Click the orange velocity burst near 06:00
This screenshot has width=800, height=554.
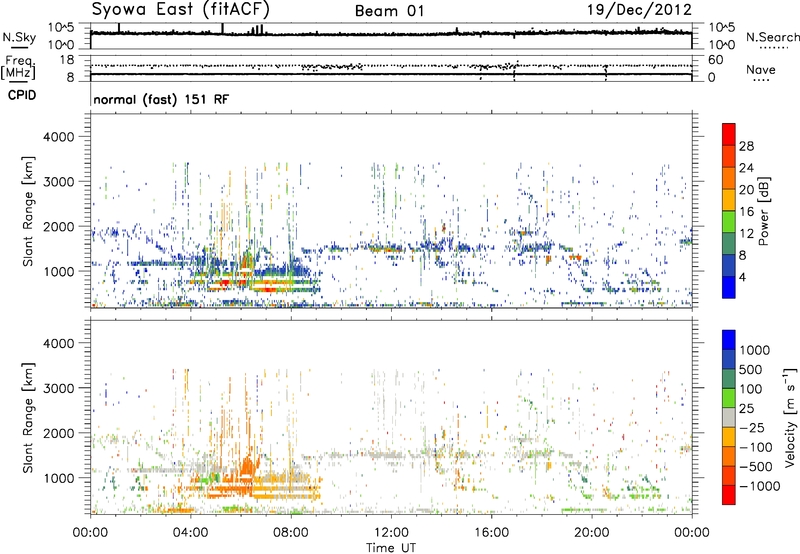pyautogui.click(x=248, y=467)
